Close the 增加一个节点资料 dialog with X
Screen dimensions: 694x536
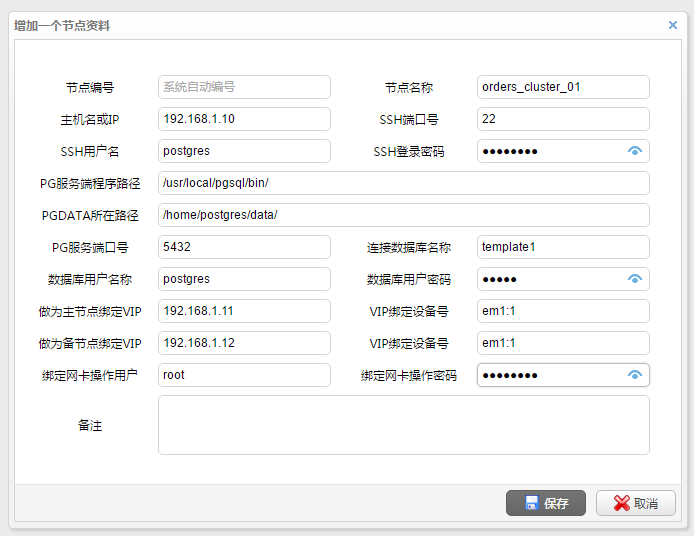[x=673, y=25]
